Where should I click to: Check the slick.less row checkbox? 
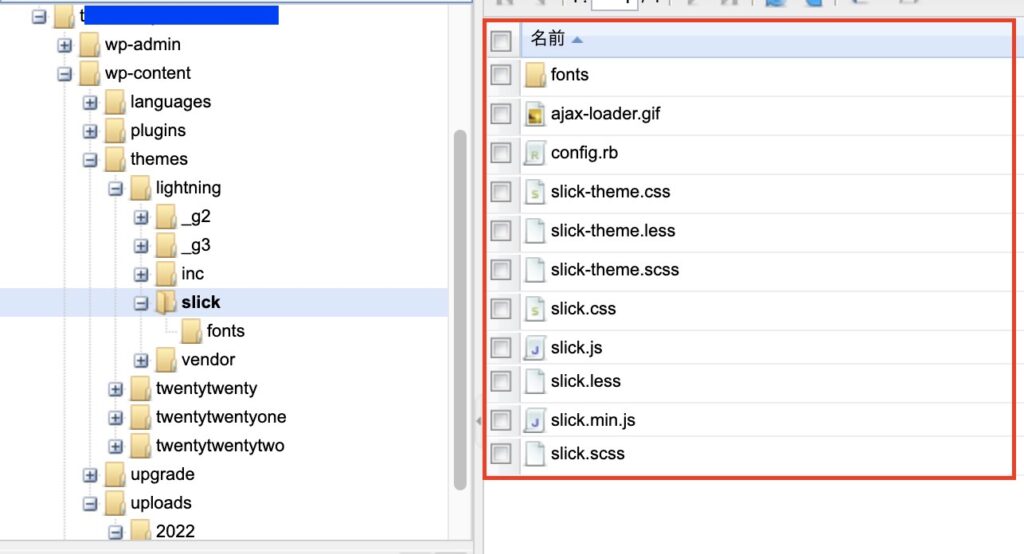point(501,381)
